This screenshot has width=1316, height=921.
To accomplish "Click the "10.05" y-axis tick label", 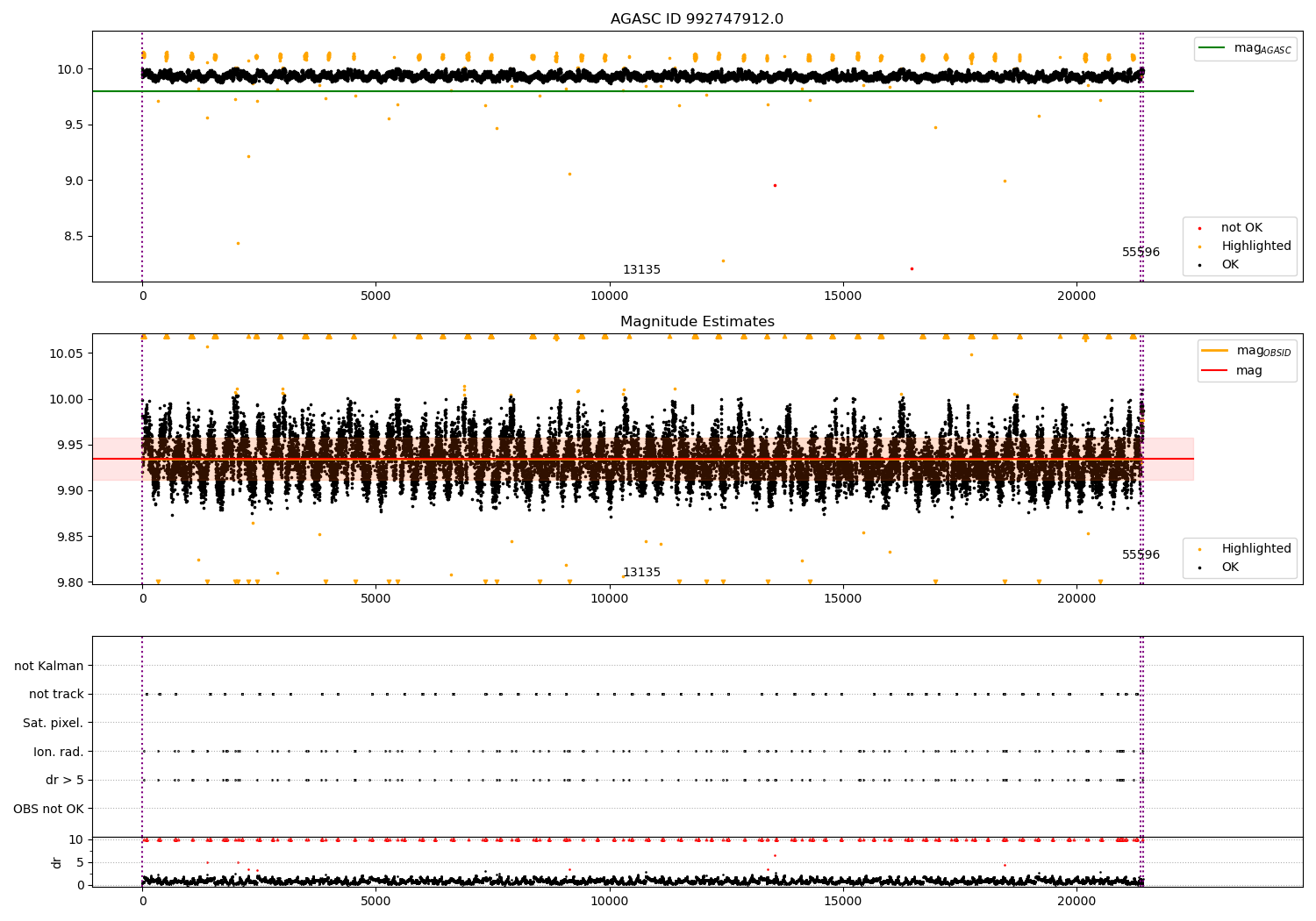I will [x=68, y=353].
